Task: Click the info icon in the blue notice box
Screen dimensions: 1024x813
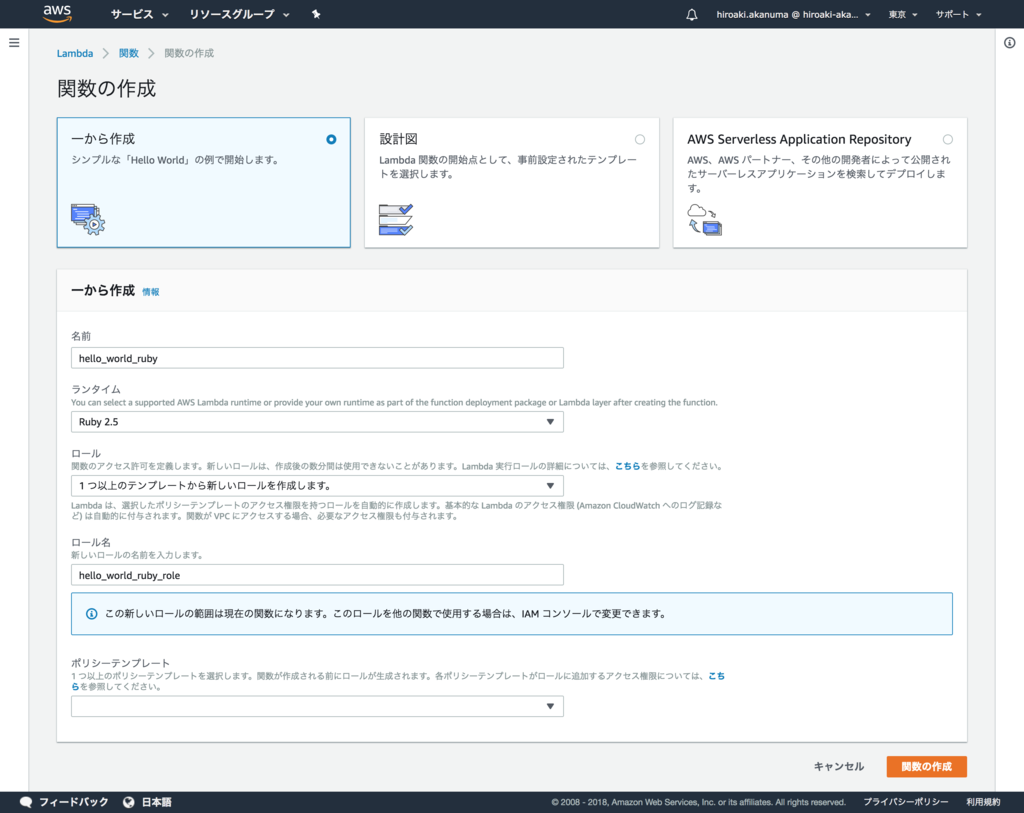Action: pyautogui.click(x=91, y=614)
